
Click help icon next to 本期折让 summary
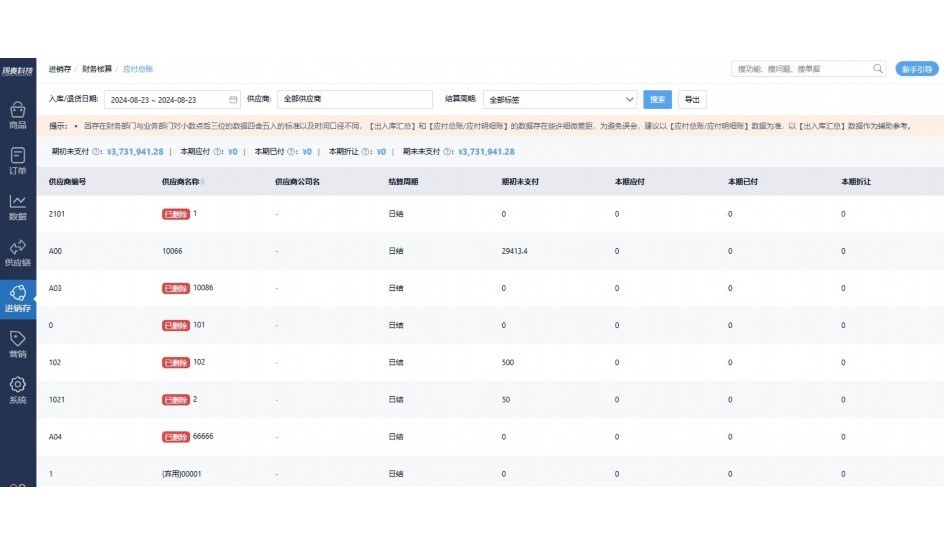tap(366, 152)
